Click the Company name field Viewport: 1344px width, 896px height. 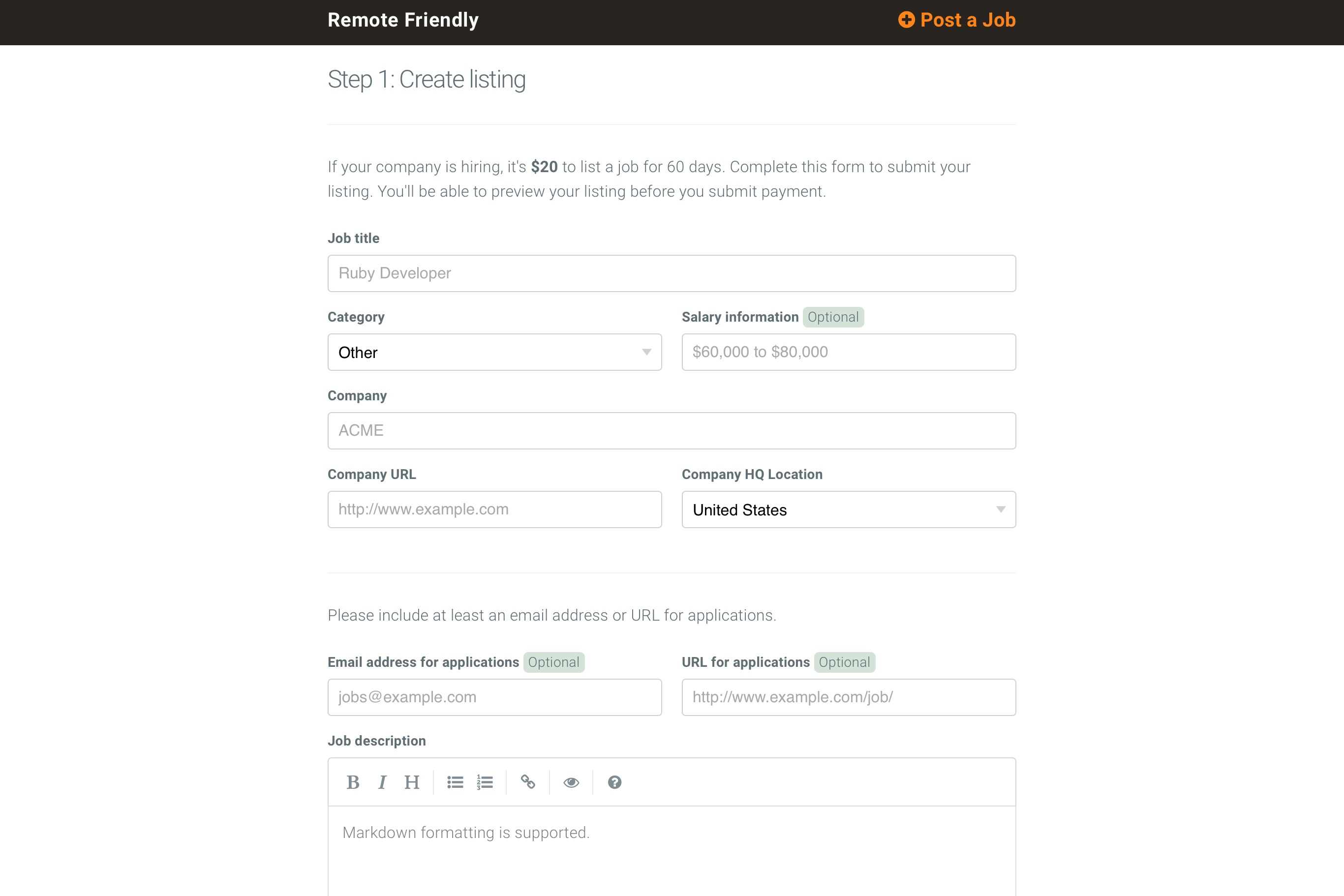[x=671, y=430]
